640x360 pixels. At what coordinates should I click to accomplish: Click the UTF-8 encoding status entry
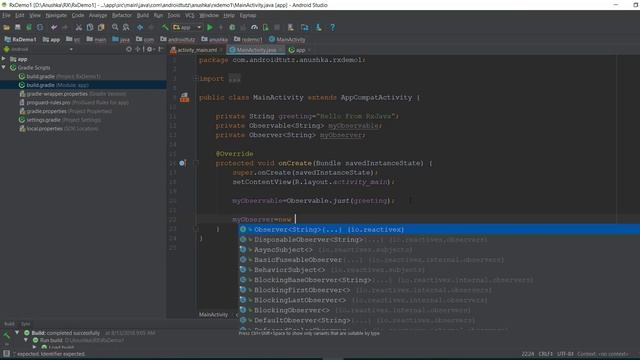[x=565, y=354]
